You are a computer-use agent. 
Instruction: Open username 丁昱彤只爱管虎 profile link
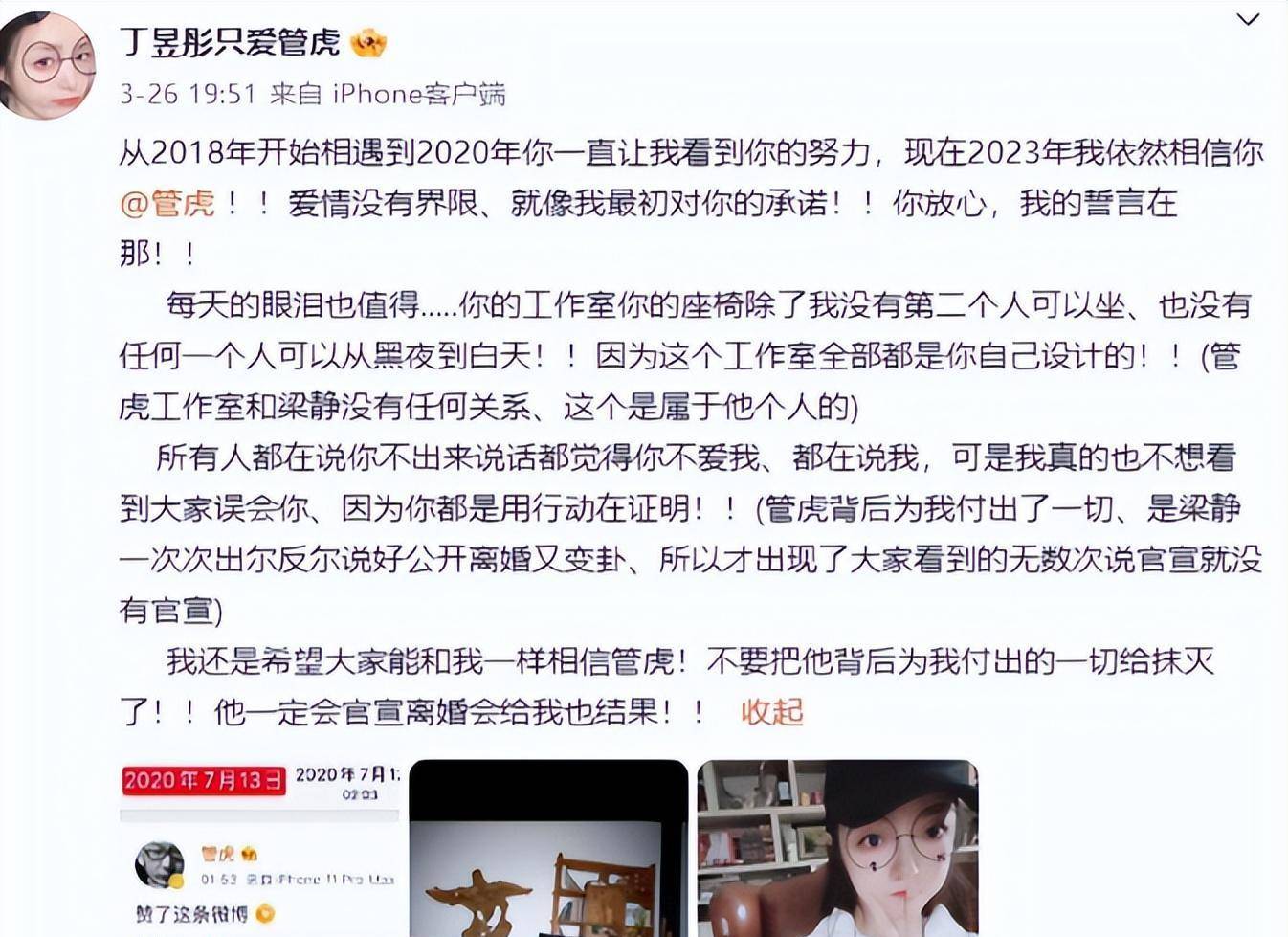[230, 42]
